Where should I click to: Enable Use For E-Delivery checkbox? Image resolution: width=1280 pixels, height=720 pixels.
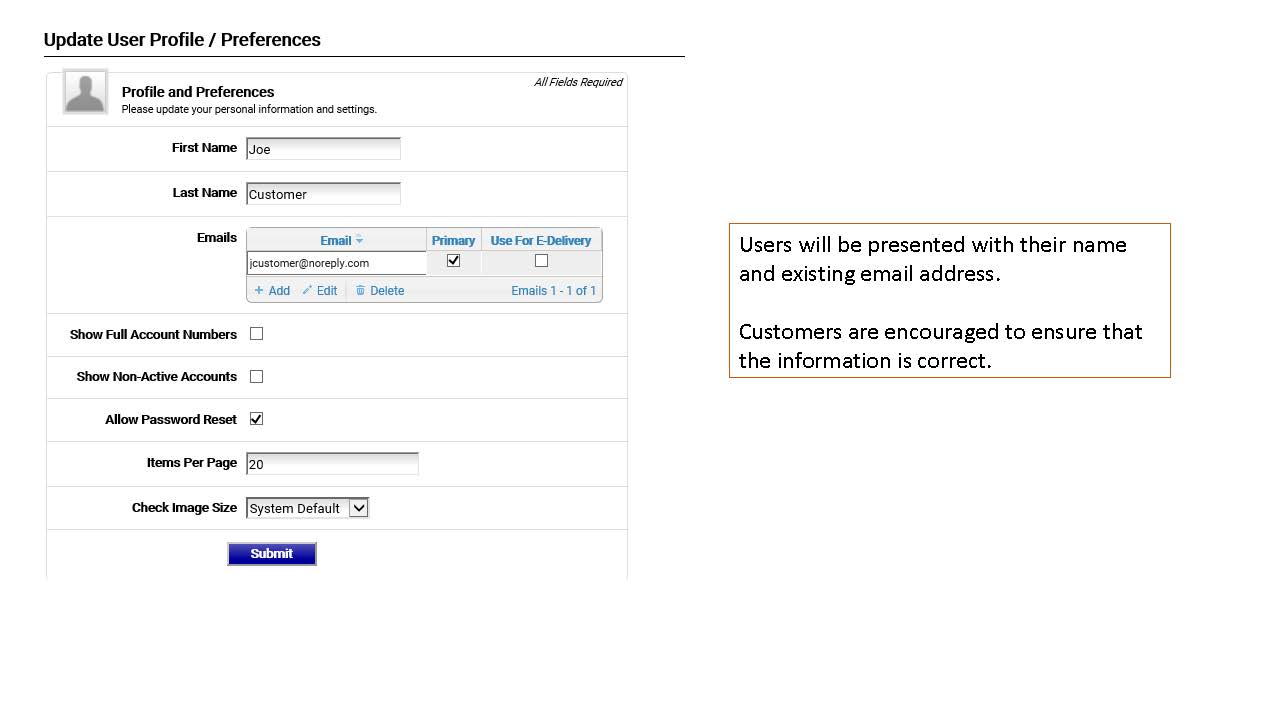point(541,261)
